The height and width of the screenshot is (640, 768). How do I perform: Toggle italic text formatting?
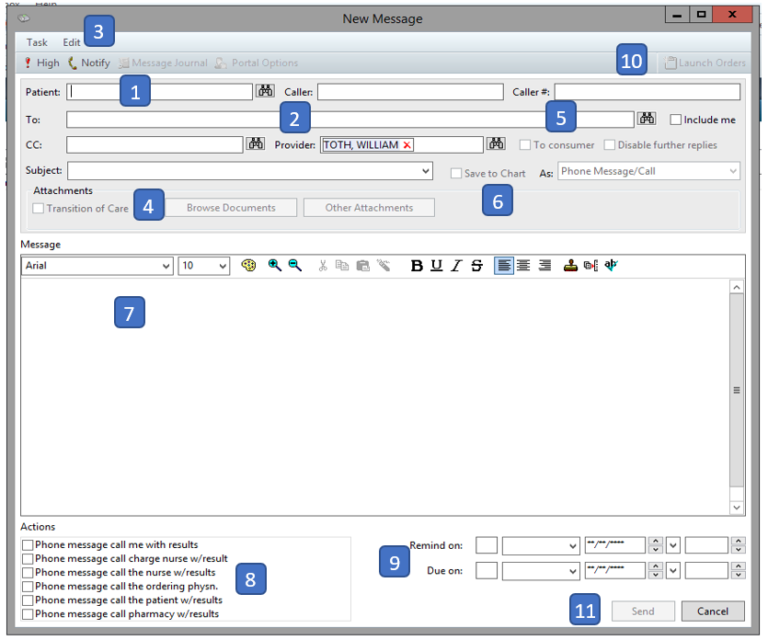[x=456, y=266]
